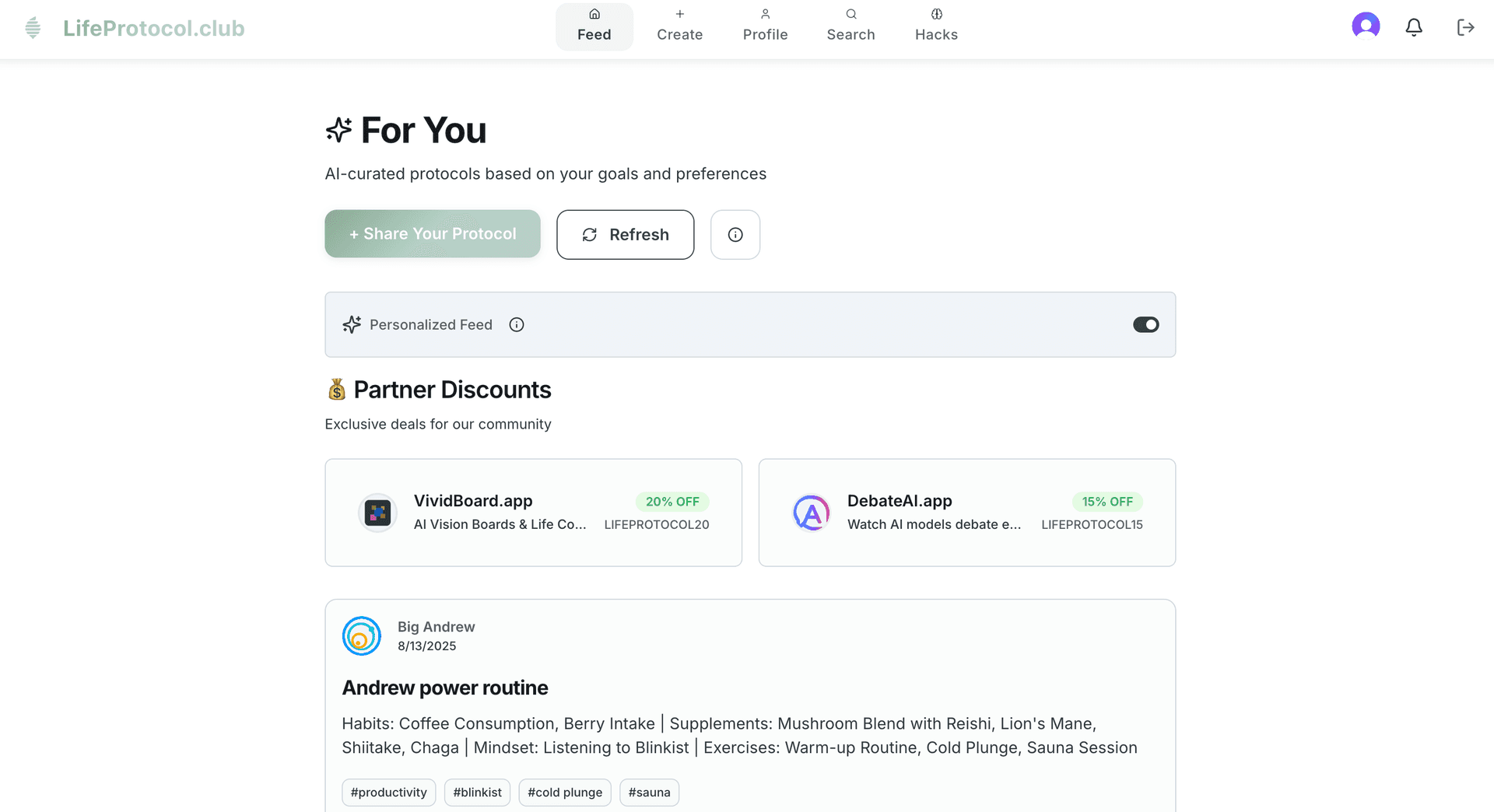
Task: Click the LIFEPROTOCOL20 discount code
Action: click(x=657, y=525)
